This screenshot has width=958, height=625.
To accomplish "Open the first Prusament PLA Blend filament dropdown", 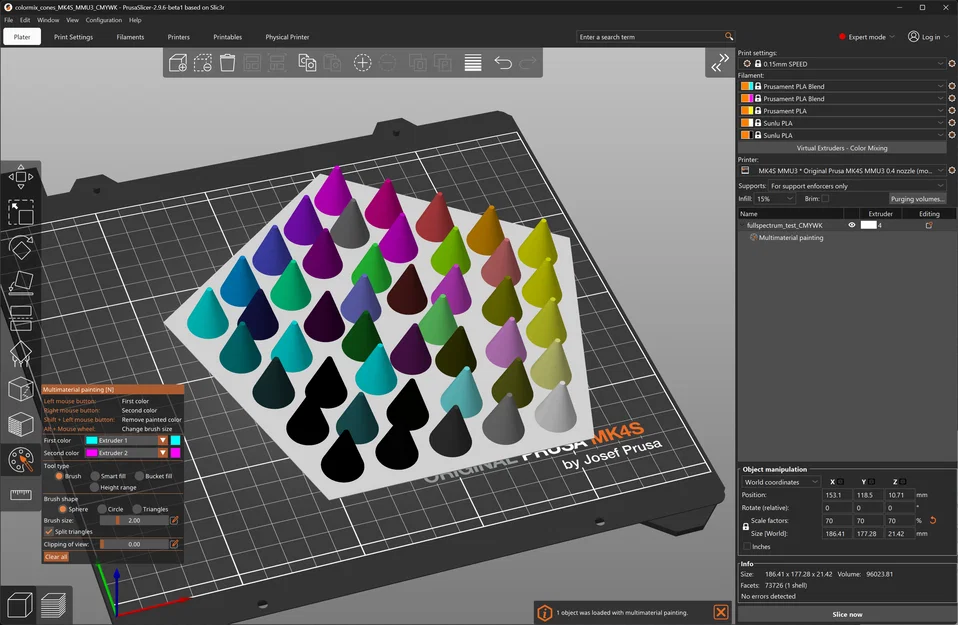I will point(843,86).
